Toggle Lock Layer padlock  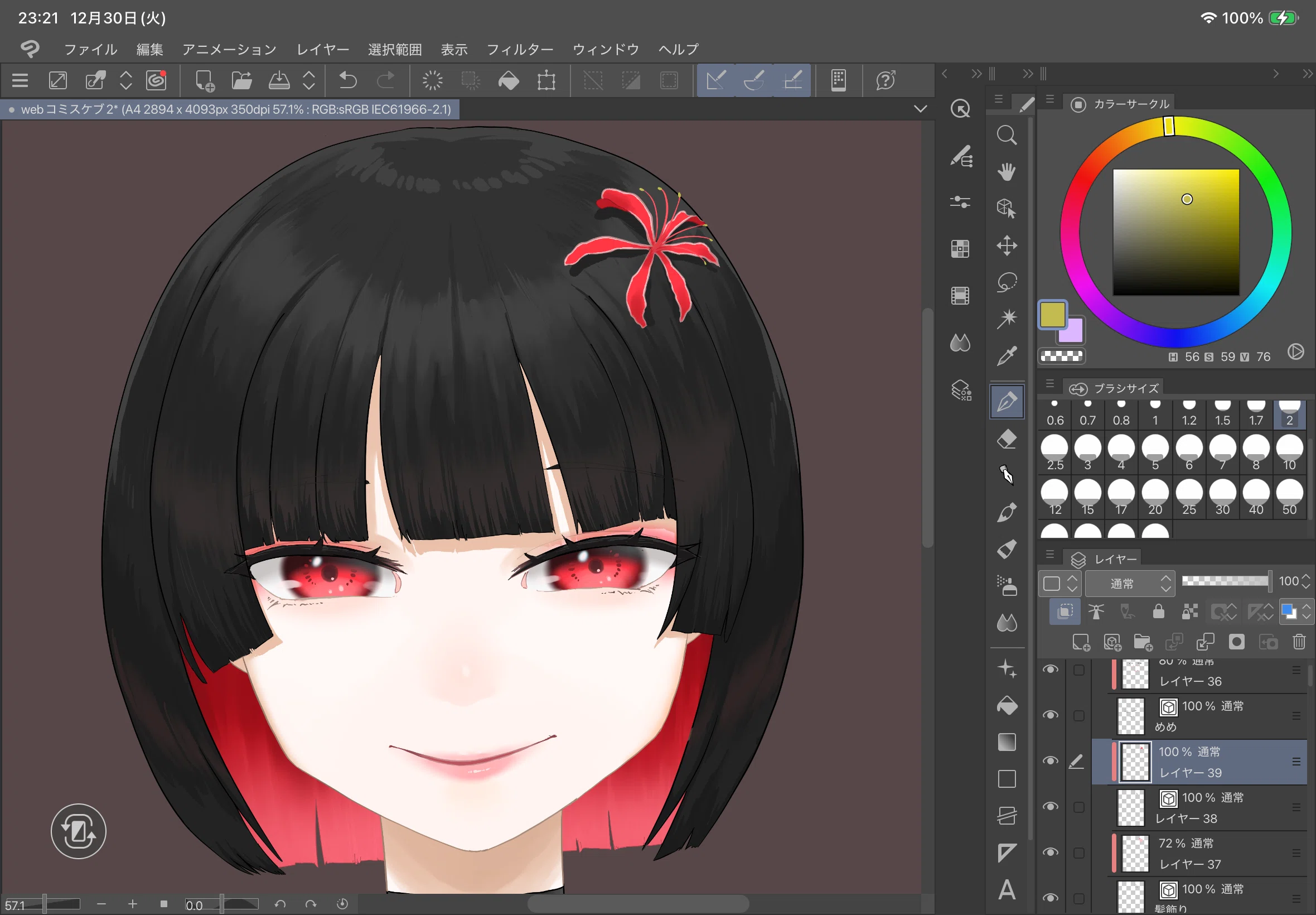1158,611
